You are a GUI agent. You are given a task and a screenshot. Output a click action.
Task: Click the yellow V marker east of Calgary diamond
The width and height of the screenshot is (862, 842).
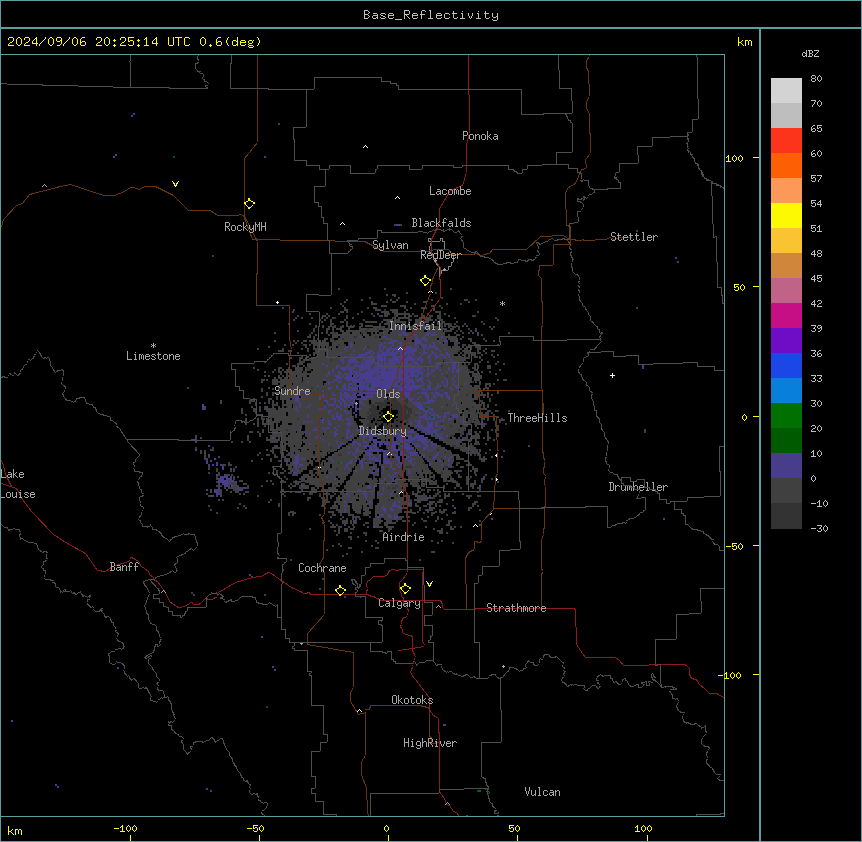point(429,584)
